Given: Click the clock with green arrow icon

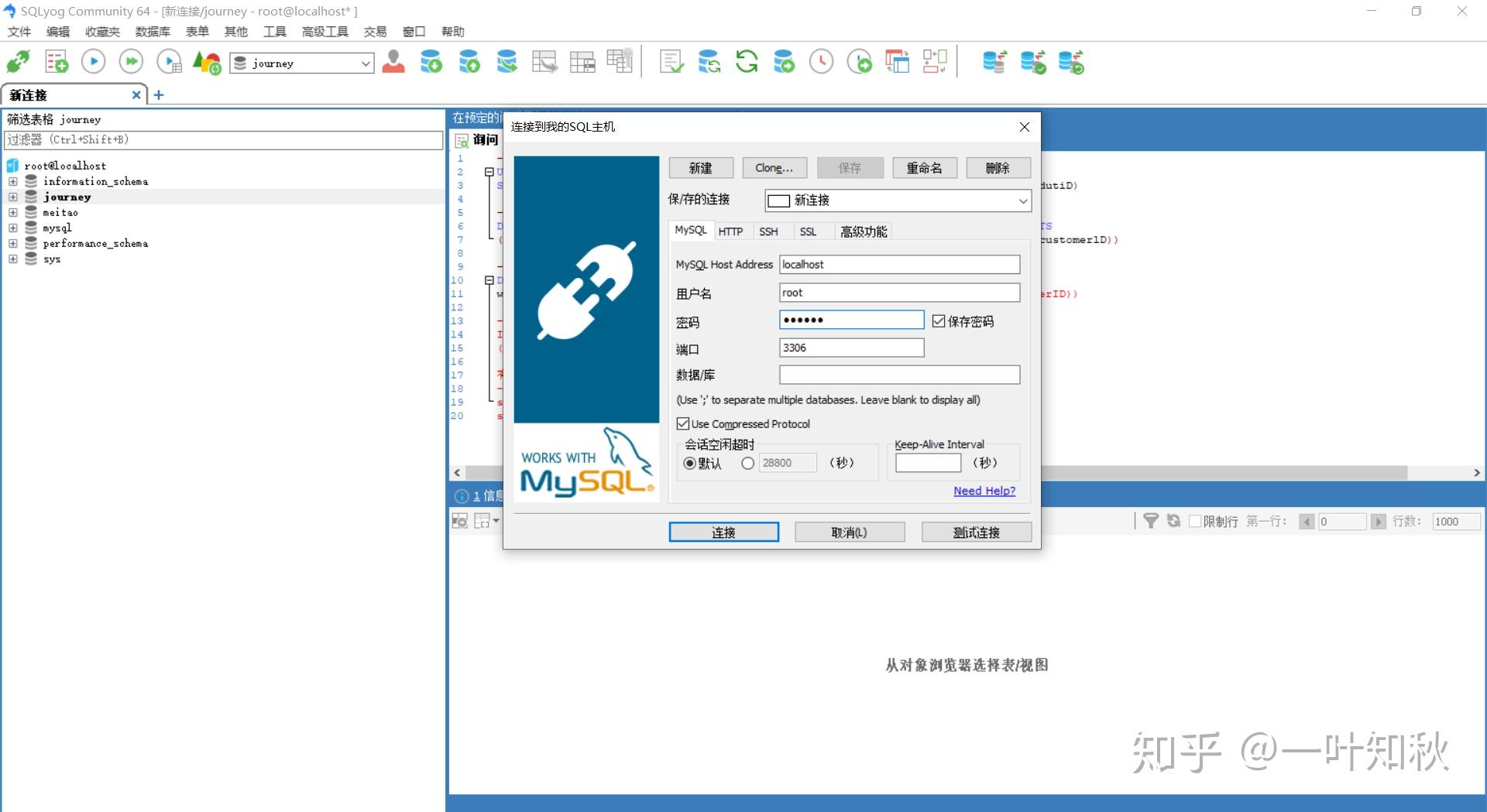Looking at the screenshot, I should 859,62.
